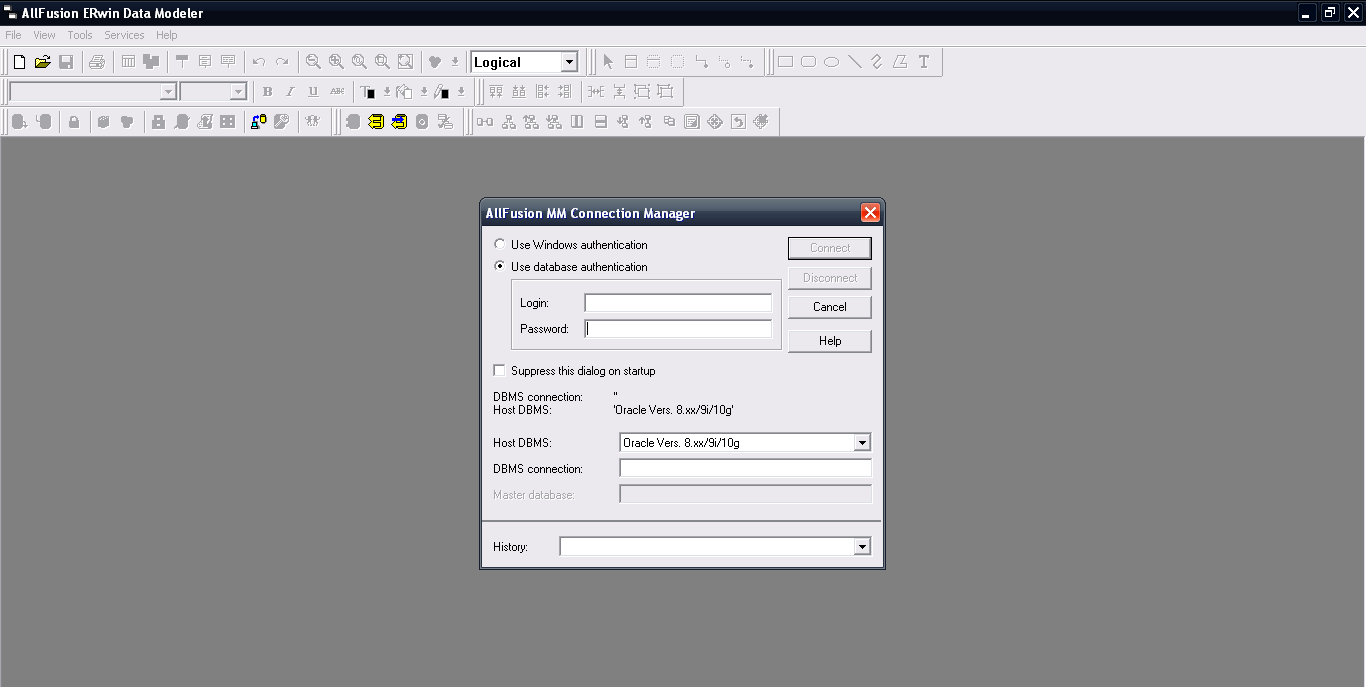Open the Help menu in menu bar
Viewport: 1366px width, 687px height.
tap(167, 35)
